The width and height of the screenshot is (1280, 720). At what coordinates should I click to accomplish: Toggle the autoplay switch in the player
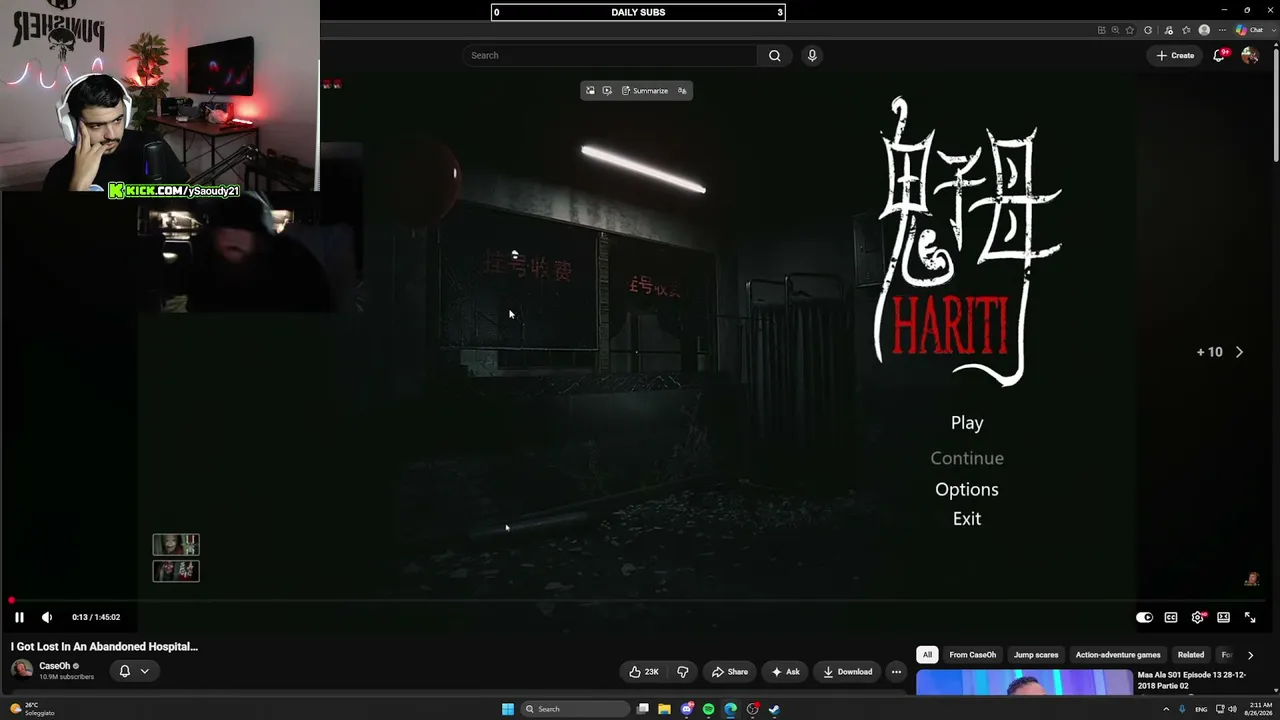coord(1144,617)
